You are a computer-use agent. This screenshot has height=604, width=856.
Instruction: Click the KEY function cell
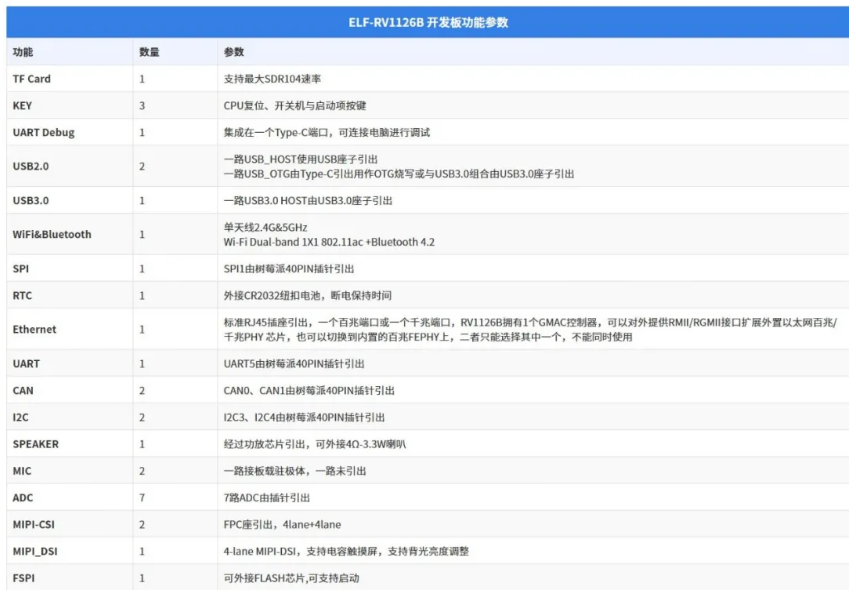tap(23, 105)
